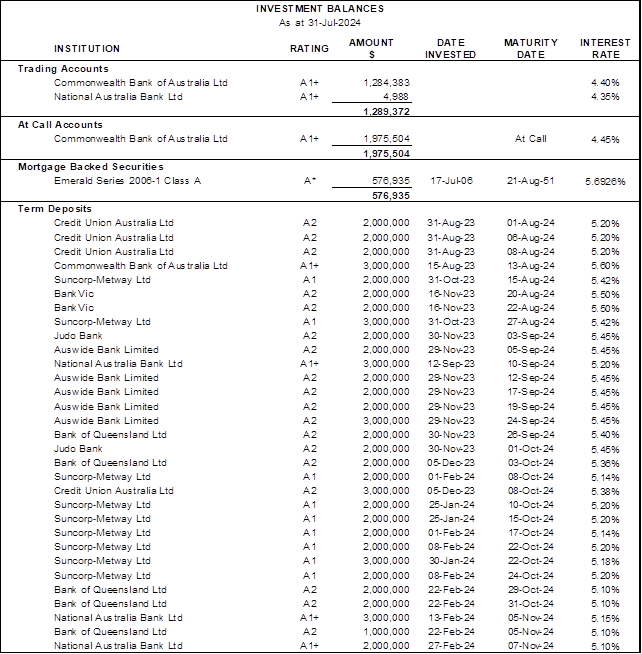642x654 pixels.
Task: Click the amount 4,988
Action: [x=396, y=97]
